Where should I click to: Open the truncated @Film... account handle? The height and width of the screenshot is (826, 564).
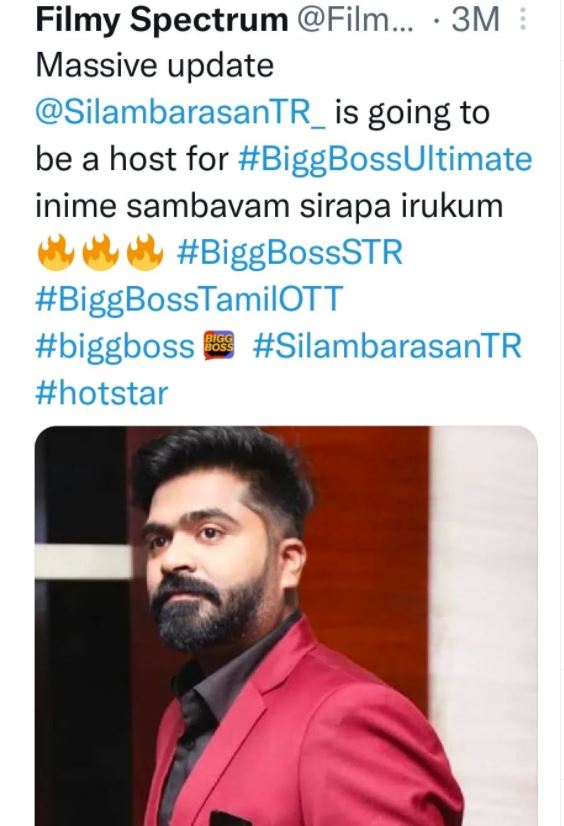(356, 19)
